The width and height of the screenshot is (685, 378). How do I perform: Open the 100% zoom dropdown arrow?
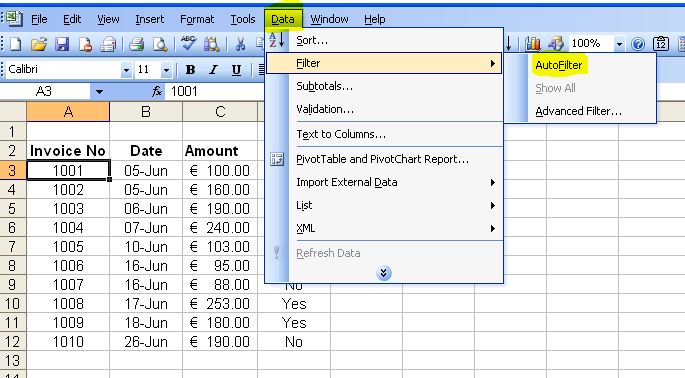click(619, 44)
